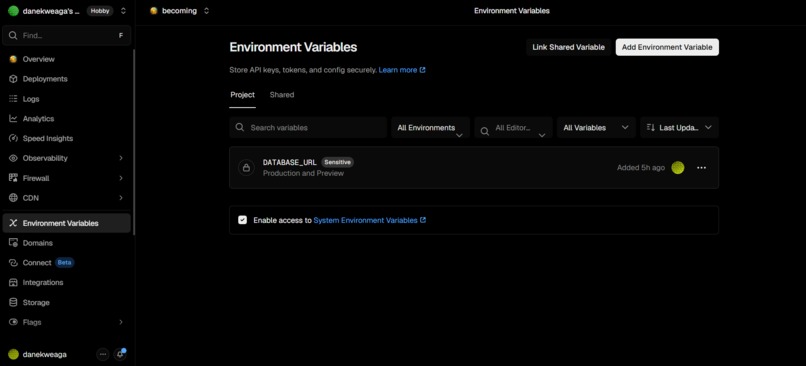Click the green team avatar at top left
This screenshot has width=806, height=366.
[13, 11]
